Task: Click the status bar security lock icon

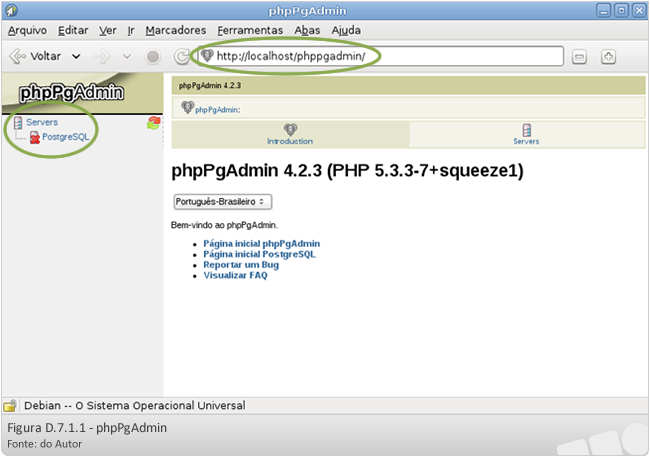Action: pyautogui.click(x=10, y=406)
